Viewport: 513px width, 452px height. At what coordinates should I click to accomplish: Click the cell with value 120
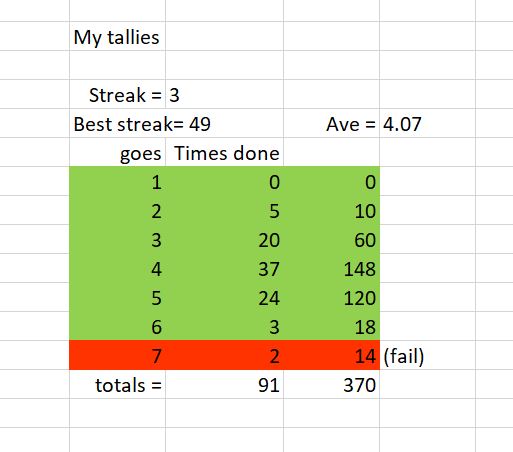[331, 297]
